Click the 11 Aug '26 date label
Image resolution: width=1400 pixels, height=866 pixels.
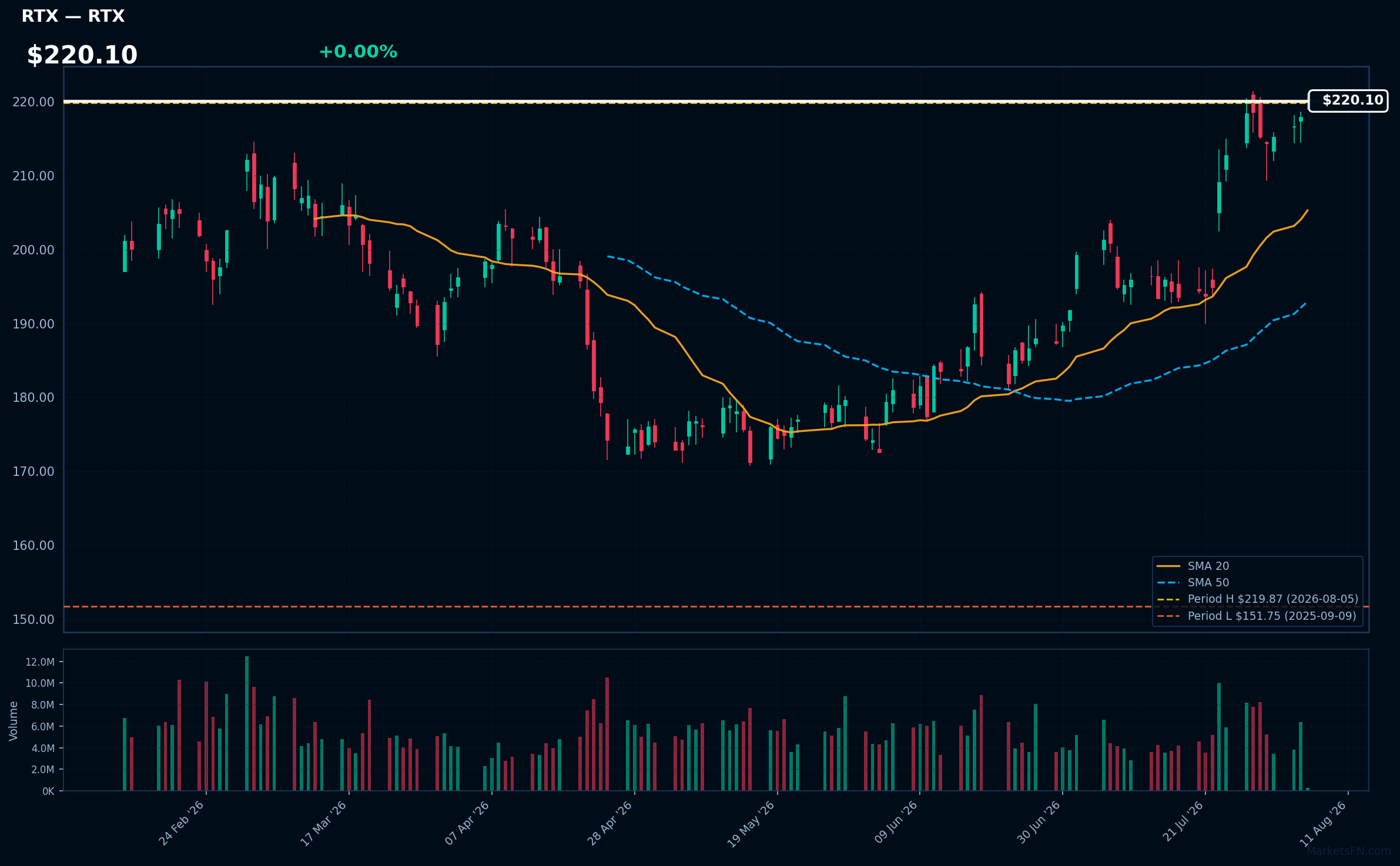click(x=1323, y=824)
